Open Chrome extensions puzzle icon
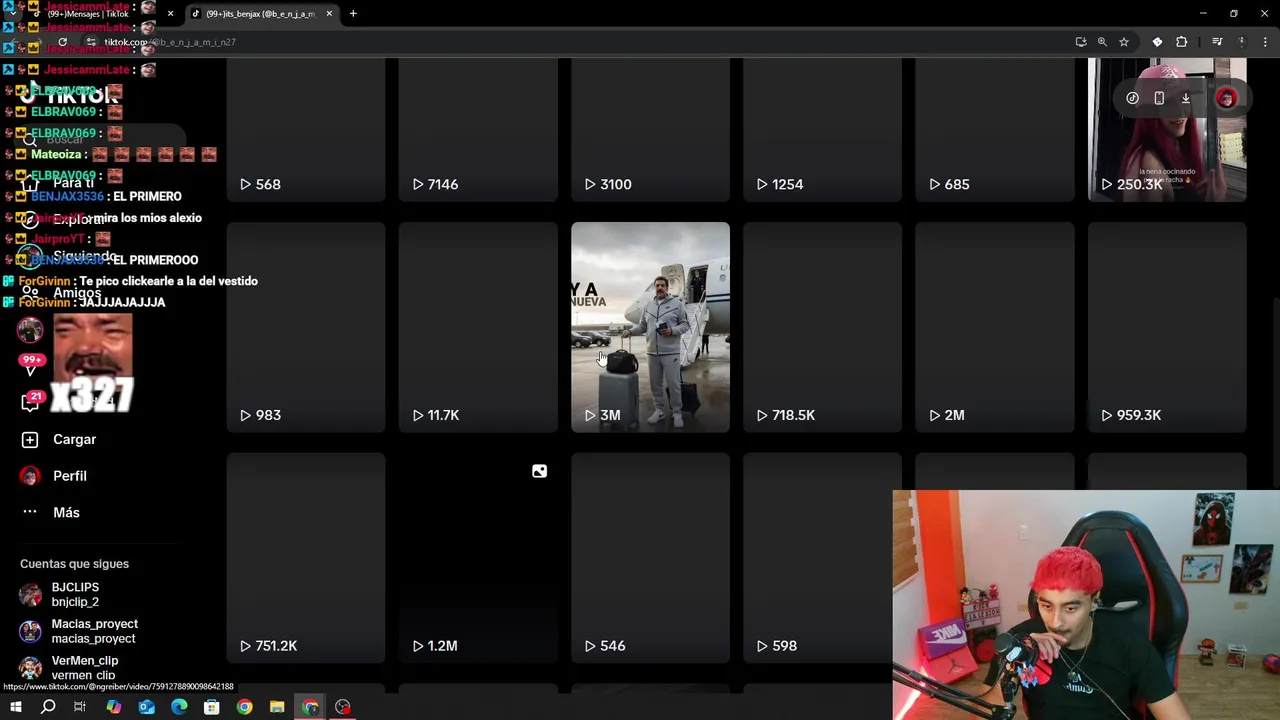The height and width of the screenshot is (720, 1280). click(1182, 42)
